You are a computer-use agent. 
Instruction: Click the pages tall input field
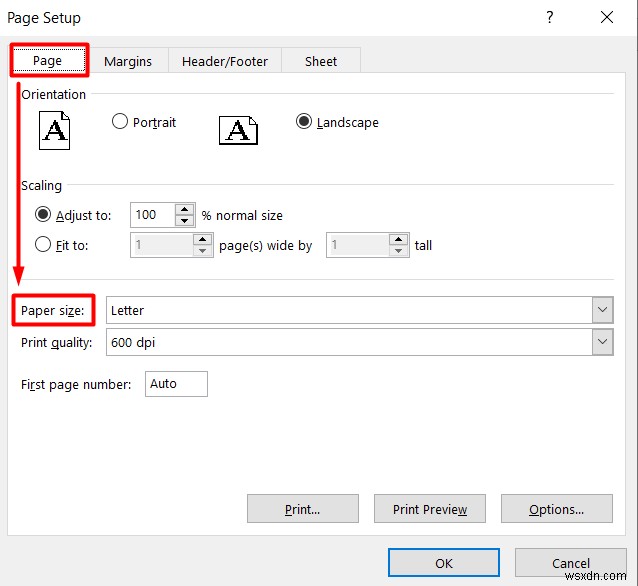358,245
